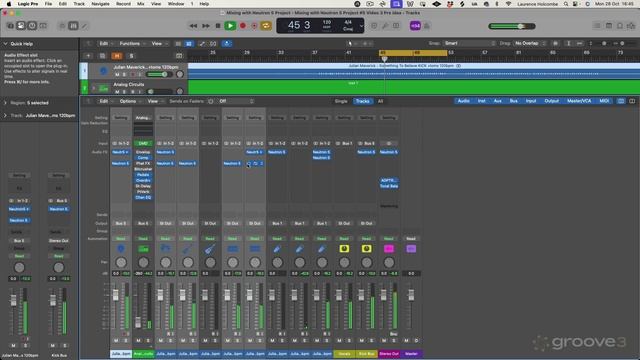This screenshot has height=360, width=640.
Task: Open the Drag dropdown set to No Overlap
Action: tap(529, 43)
